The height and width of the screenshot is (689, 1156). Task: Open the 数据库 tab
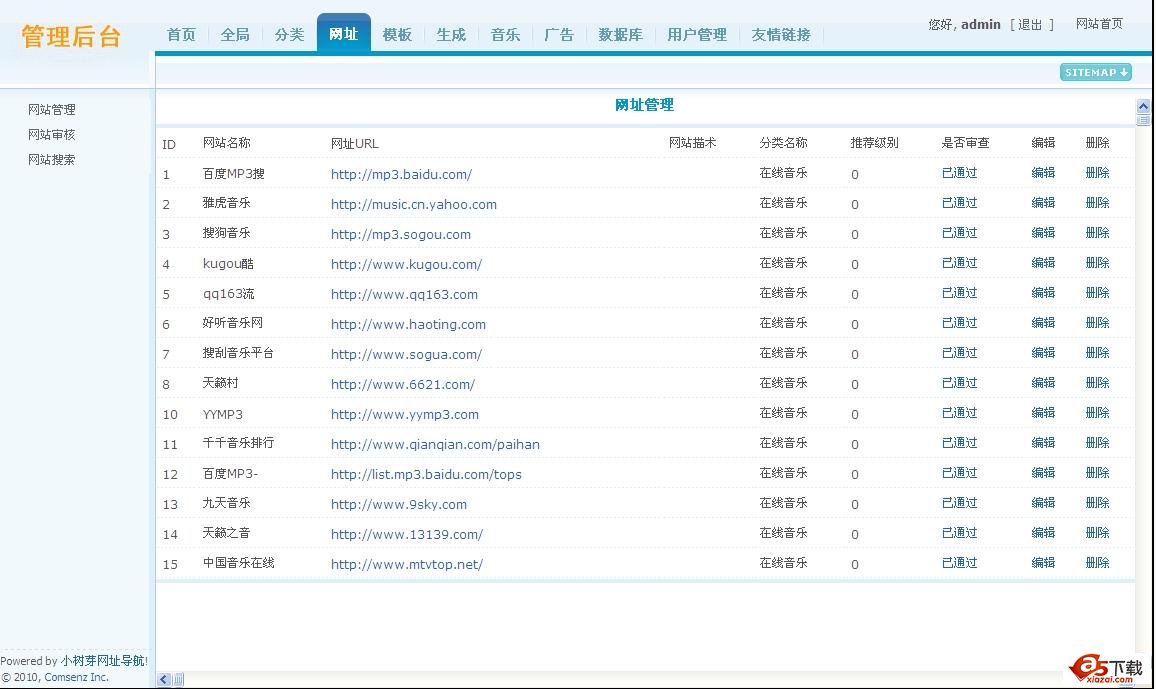(620, 34)
